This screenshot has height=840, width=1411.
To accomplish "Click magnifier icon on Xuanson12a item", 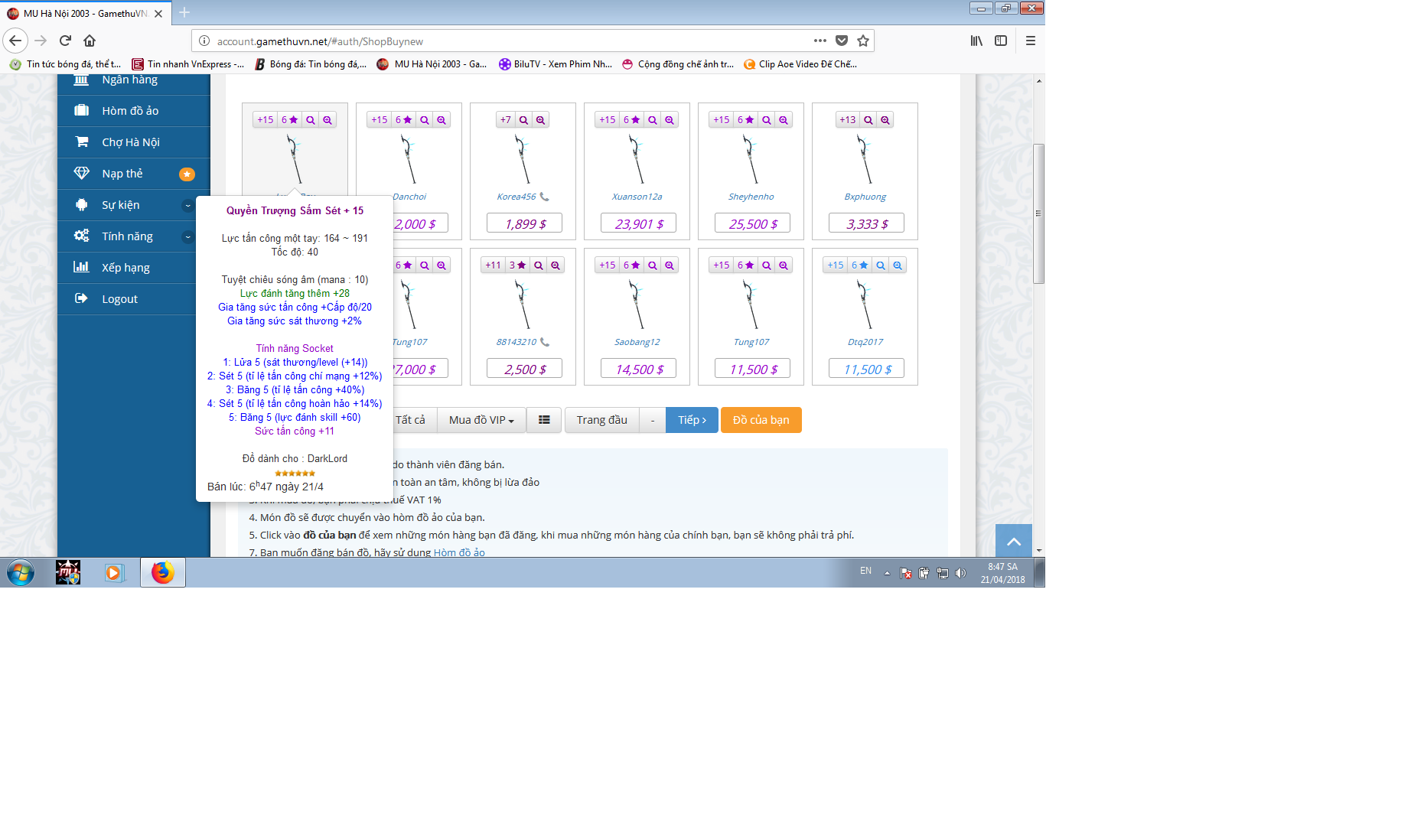I will [653, 120].
